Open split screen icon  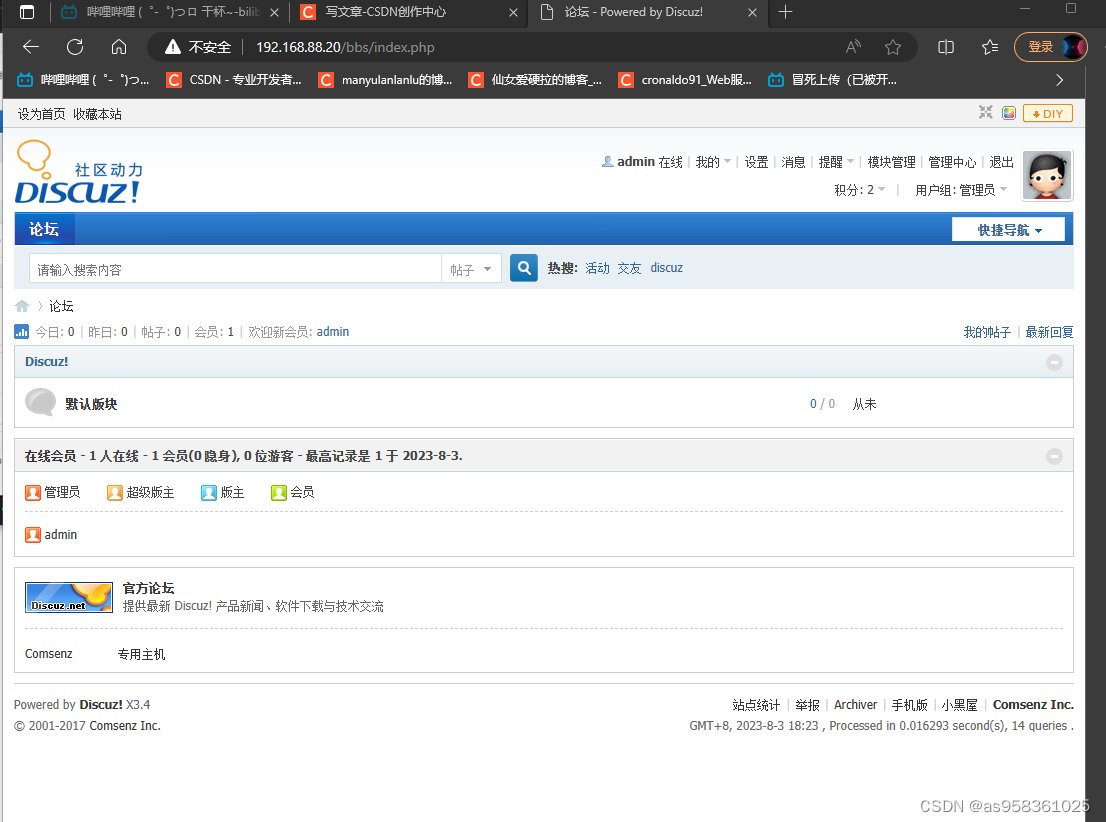point(946,47)
